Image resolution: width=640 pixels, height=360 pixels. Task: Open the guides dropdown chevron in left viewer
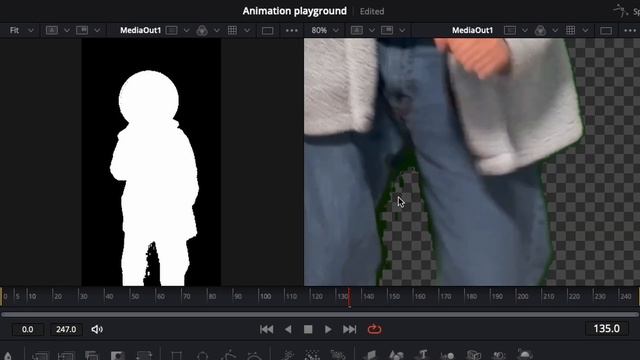coord(247,30)
